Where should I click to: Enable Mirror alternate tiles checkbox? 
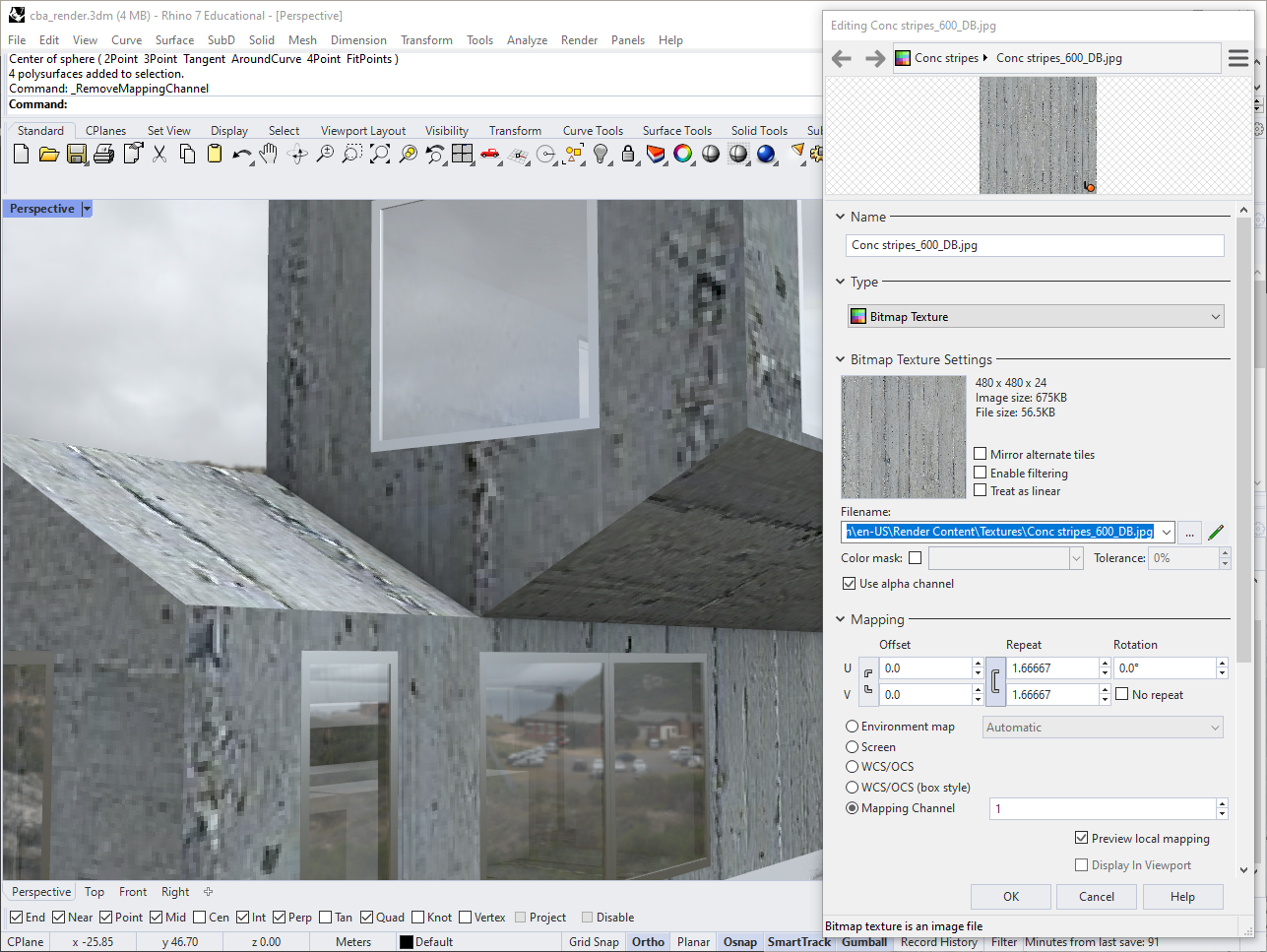click(981, 454)
